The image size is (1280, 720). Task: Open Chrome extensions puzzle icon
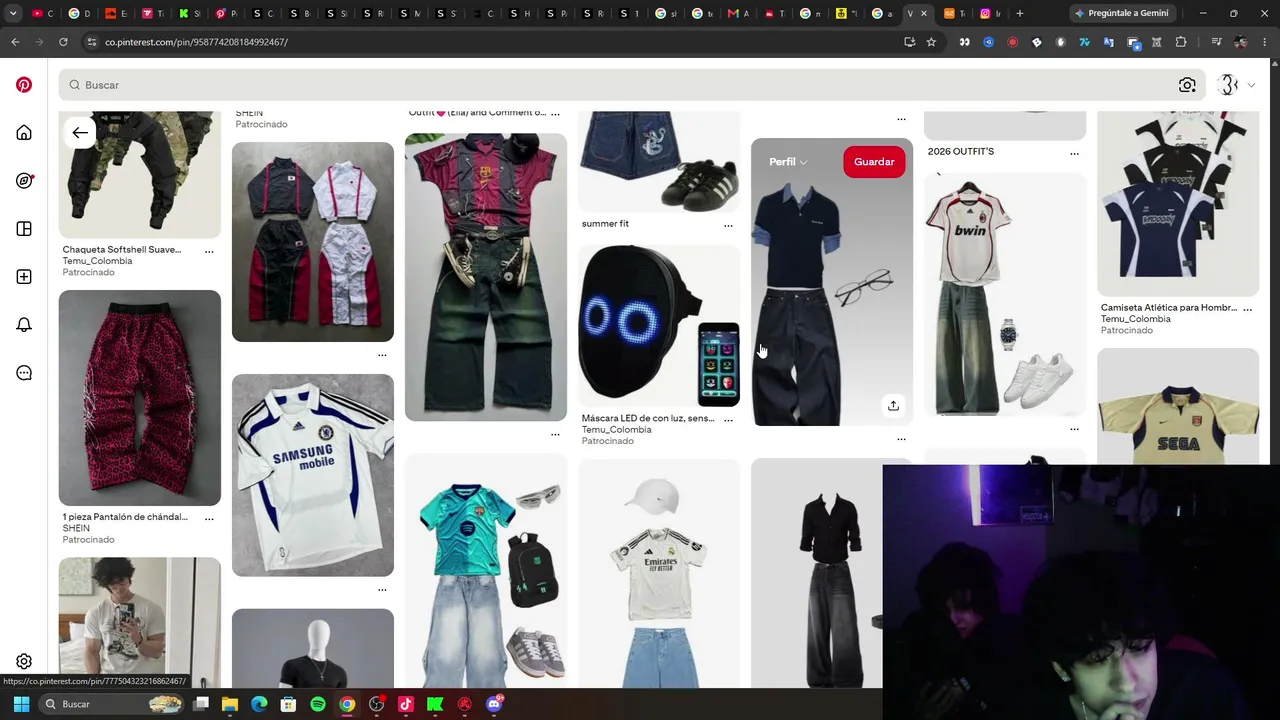(1181, 42)
